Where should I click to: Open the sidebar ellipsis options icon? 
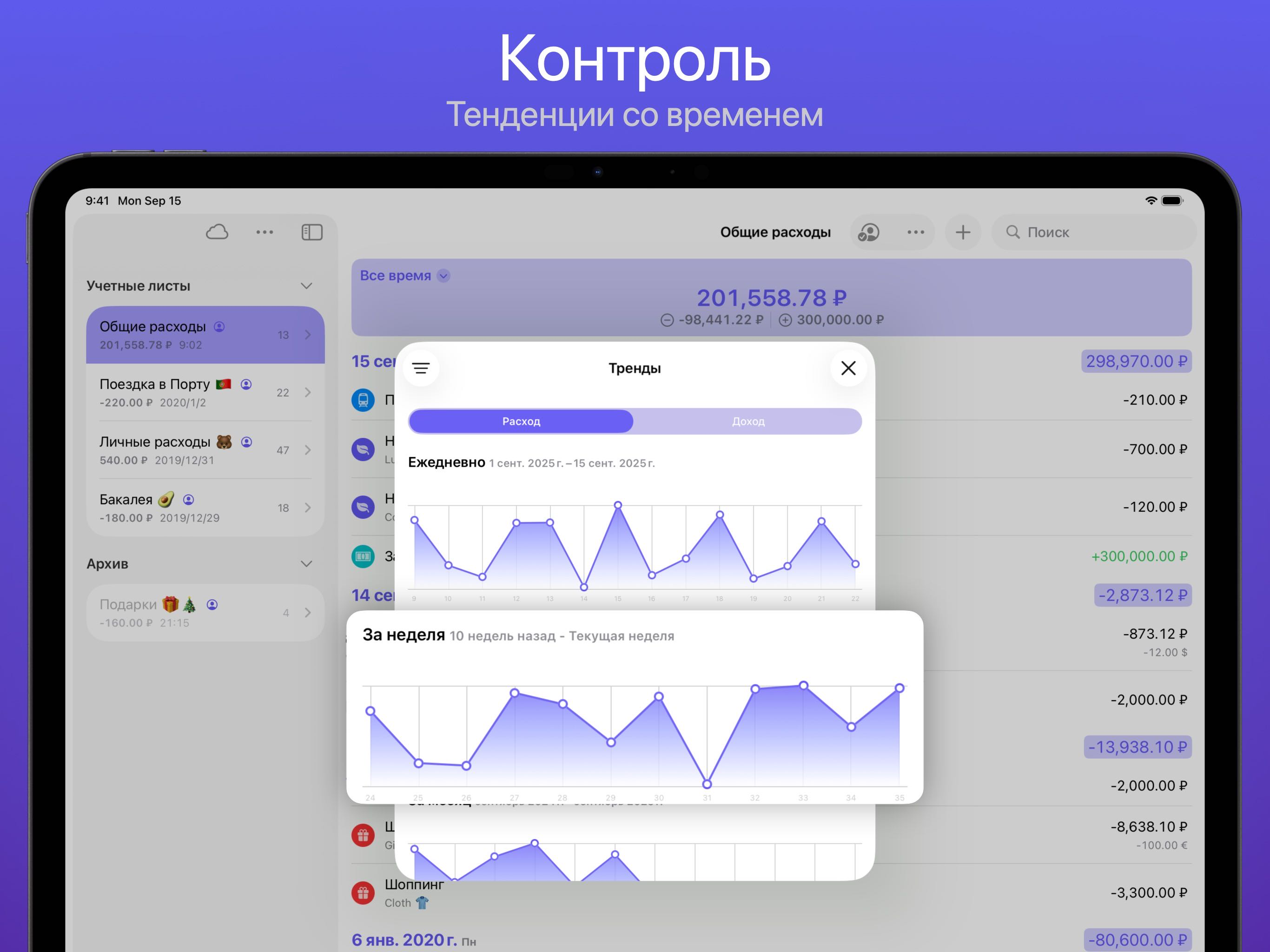click(265, 232)
